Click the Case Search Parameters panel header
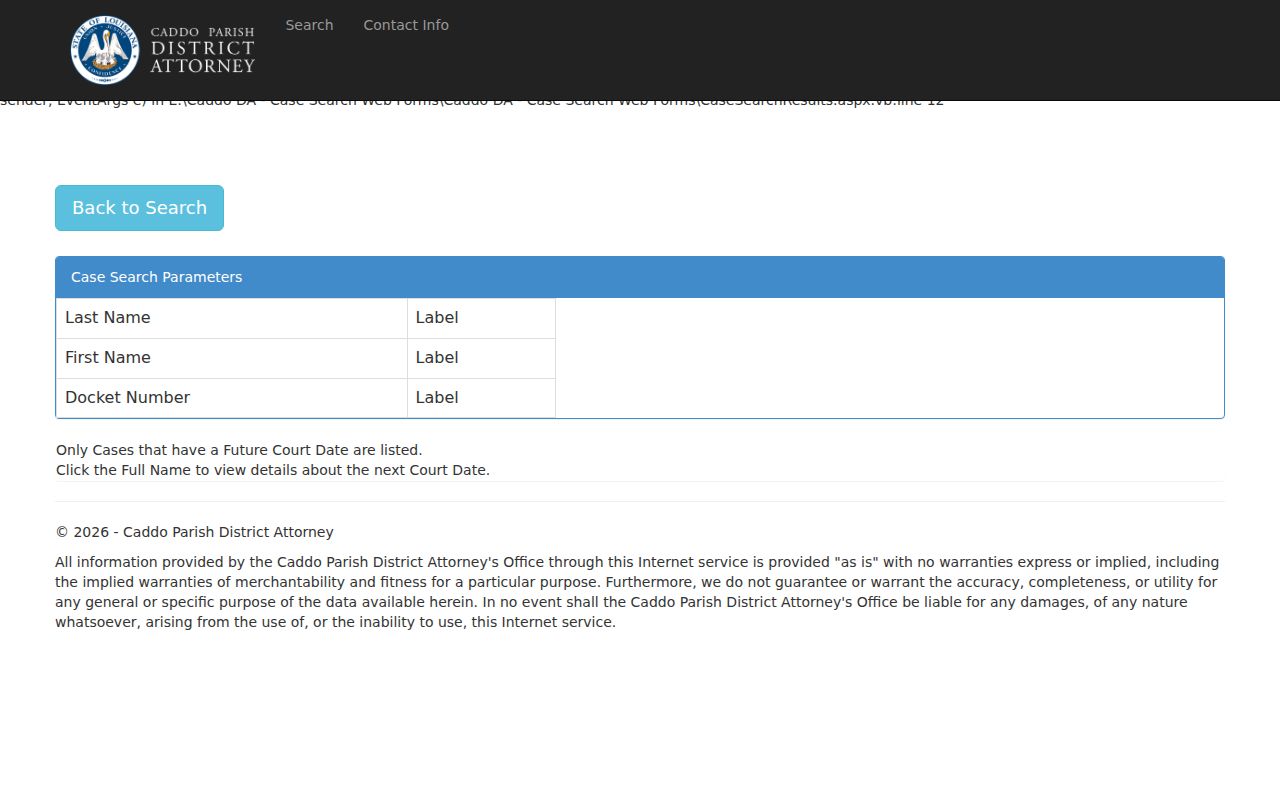 click(640, 277)
